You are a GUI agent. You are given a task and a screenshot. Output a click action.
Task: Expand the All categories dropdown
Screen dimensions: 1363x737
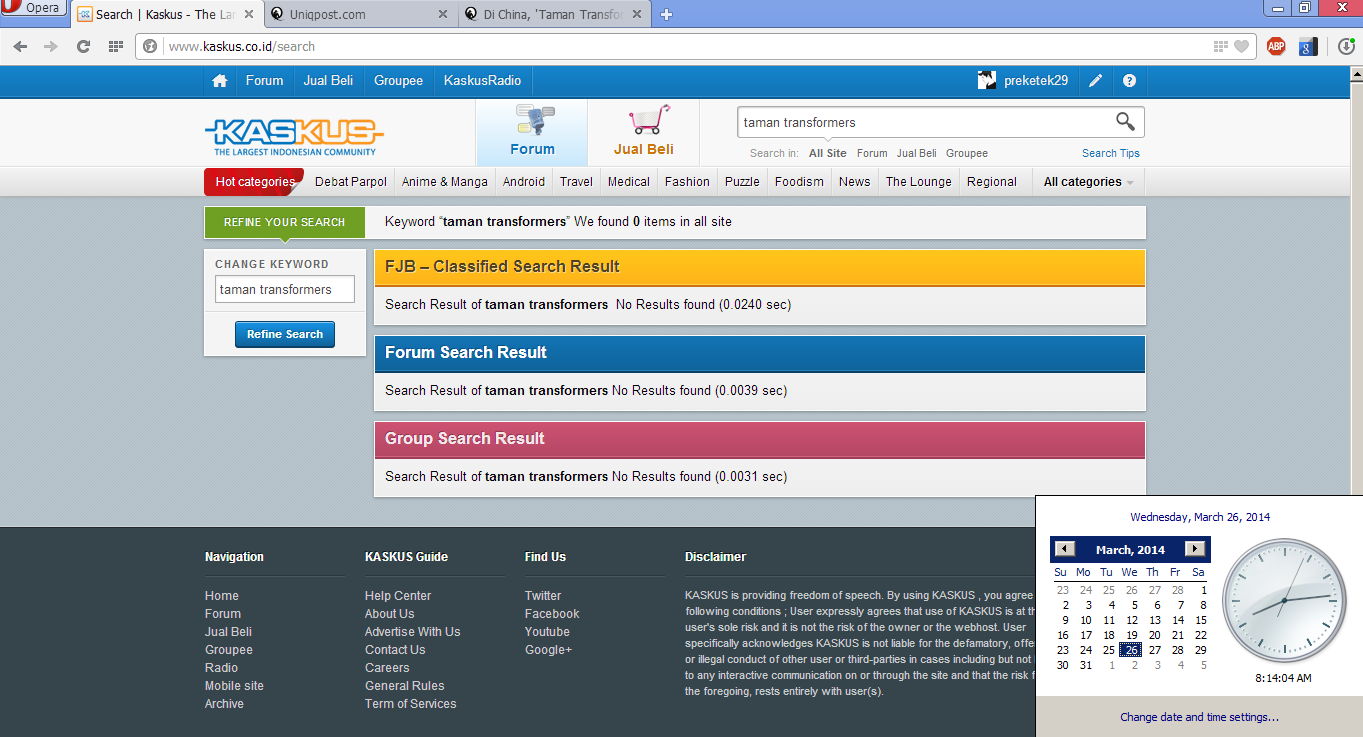click(1088, 182)
